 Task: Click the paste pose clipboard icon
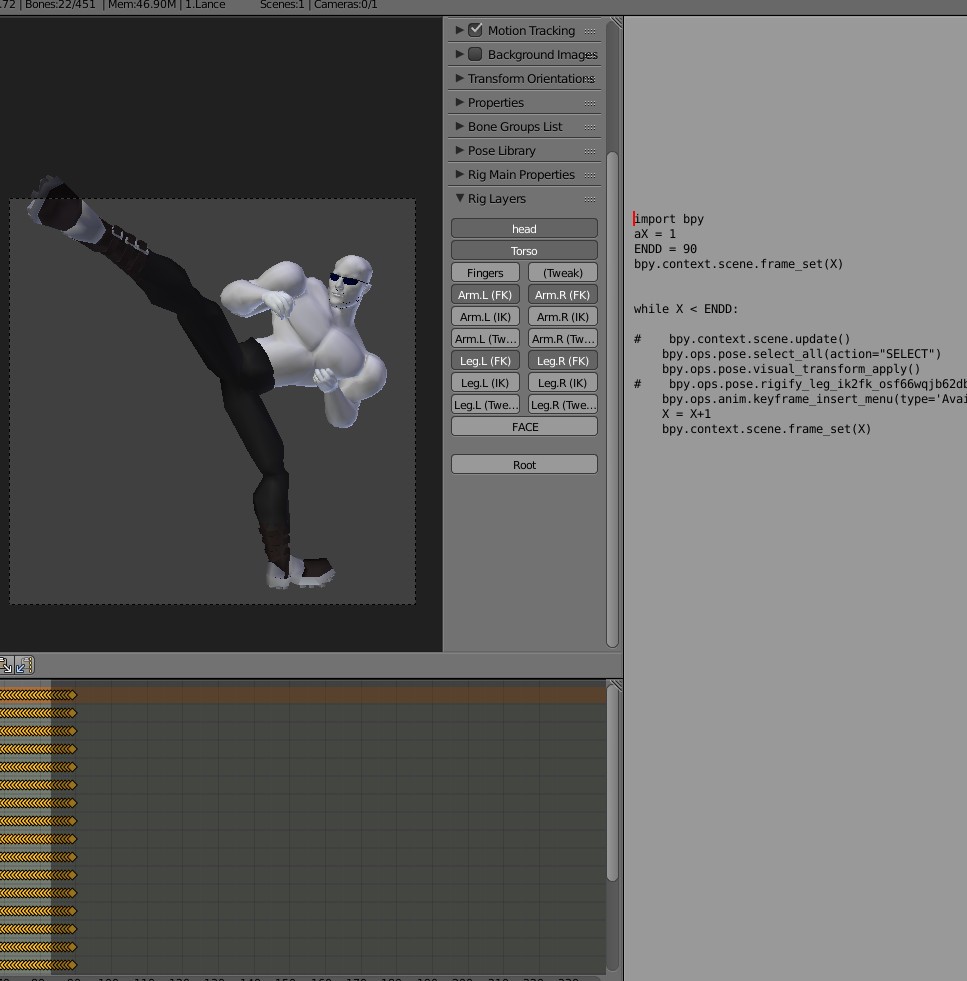pyautogui.click(x=24, y=665)
